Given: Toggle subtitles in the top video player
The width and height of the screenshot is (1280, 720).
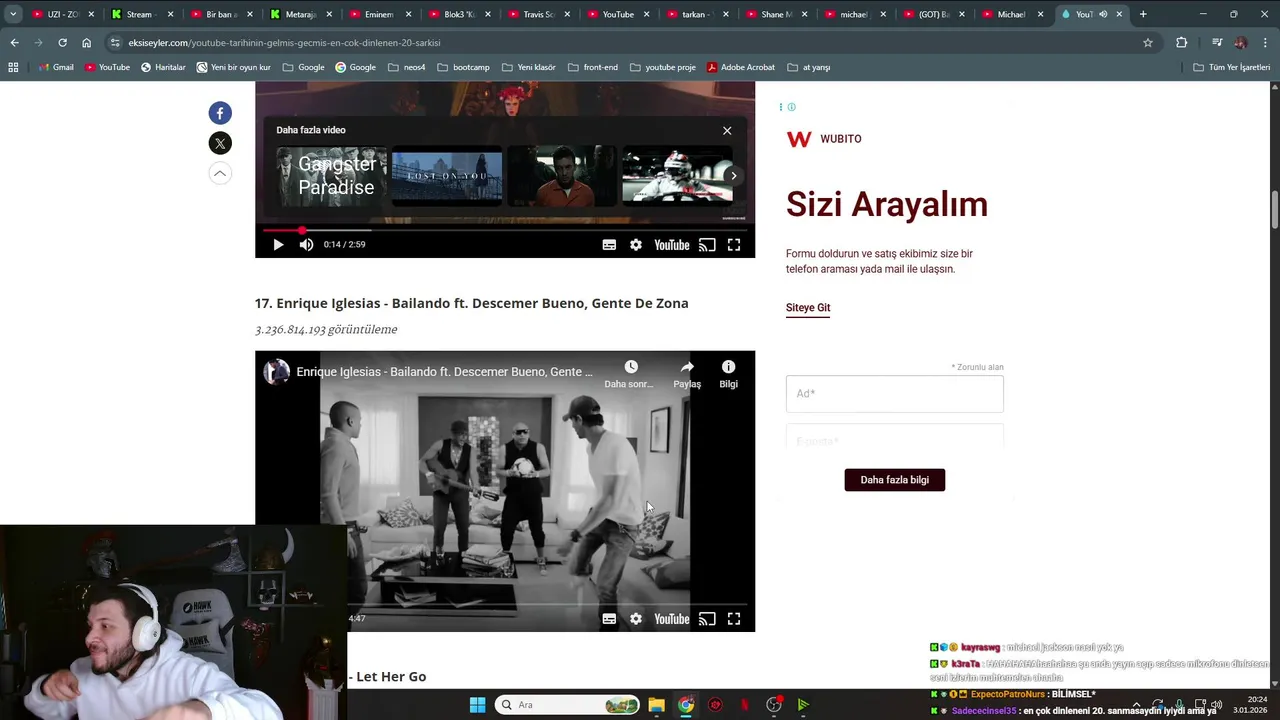Looking at the screenshot, I should click(x=609, y=245).
